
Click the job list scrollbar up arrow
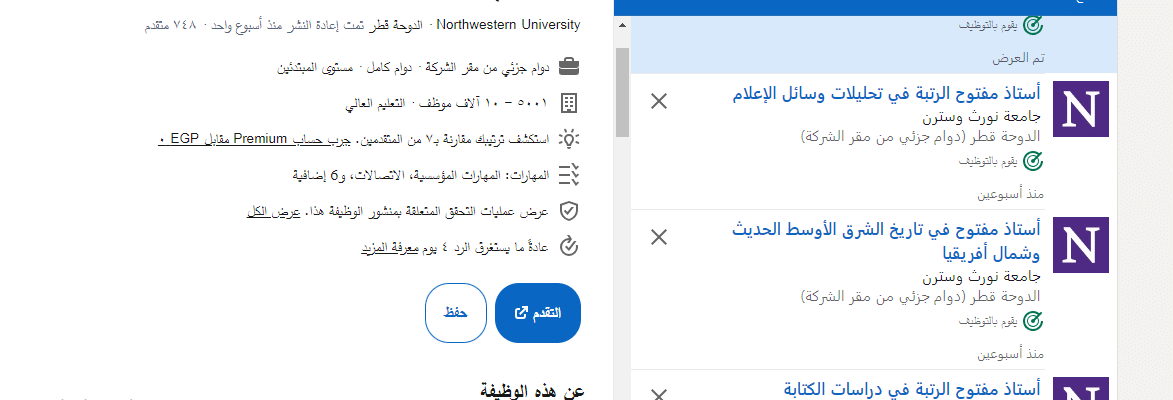(622, 25)
